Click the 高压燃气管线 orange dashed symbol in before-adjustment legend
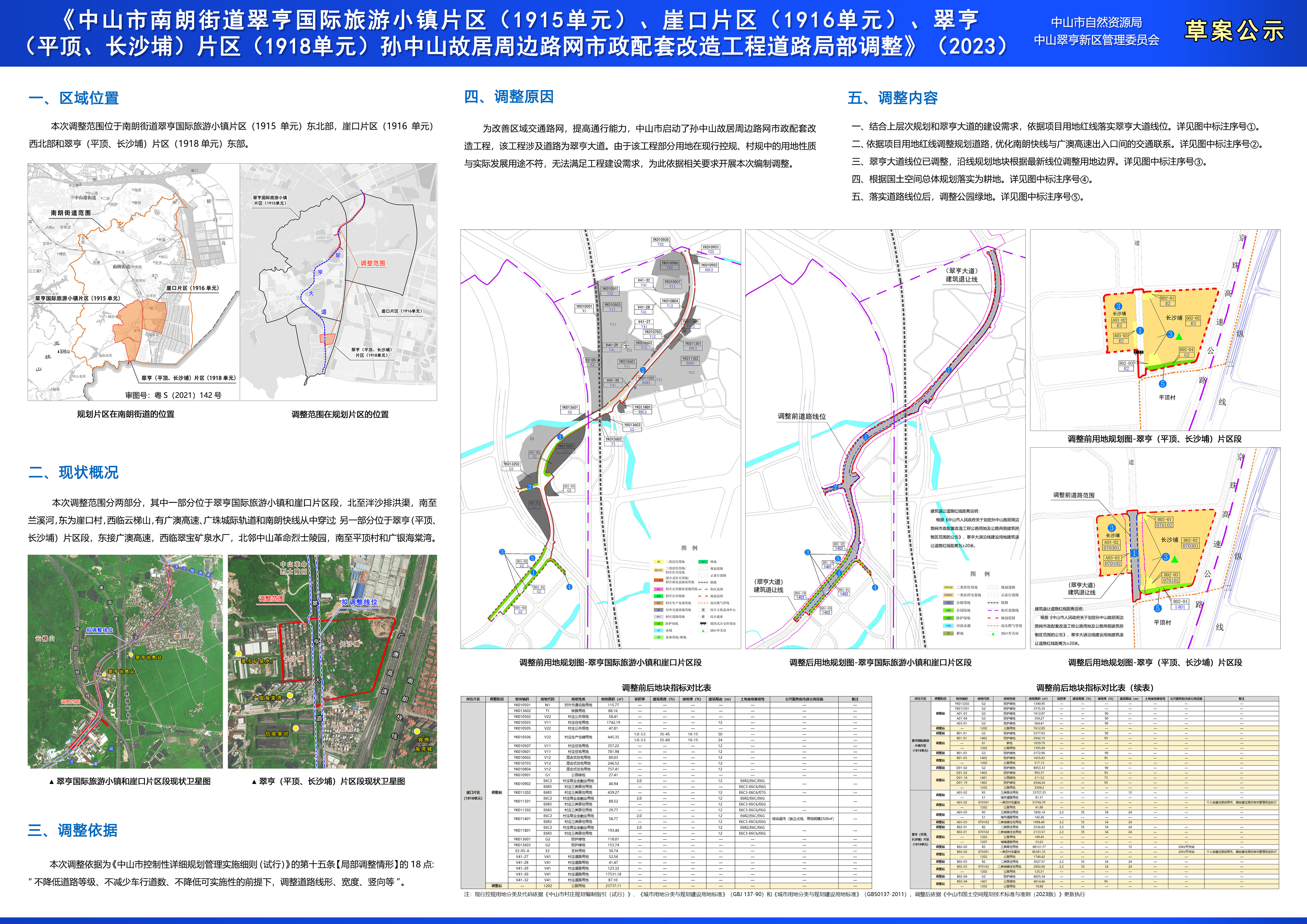This screenshot has height=924, width=1307. pyautogui.click(x=703, y=603)
